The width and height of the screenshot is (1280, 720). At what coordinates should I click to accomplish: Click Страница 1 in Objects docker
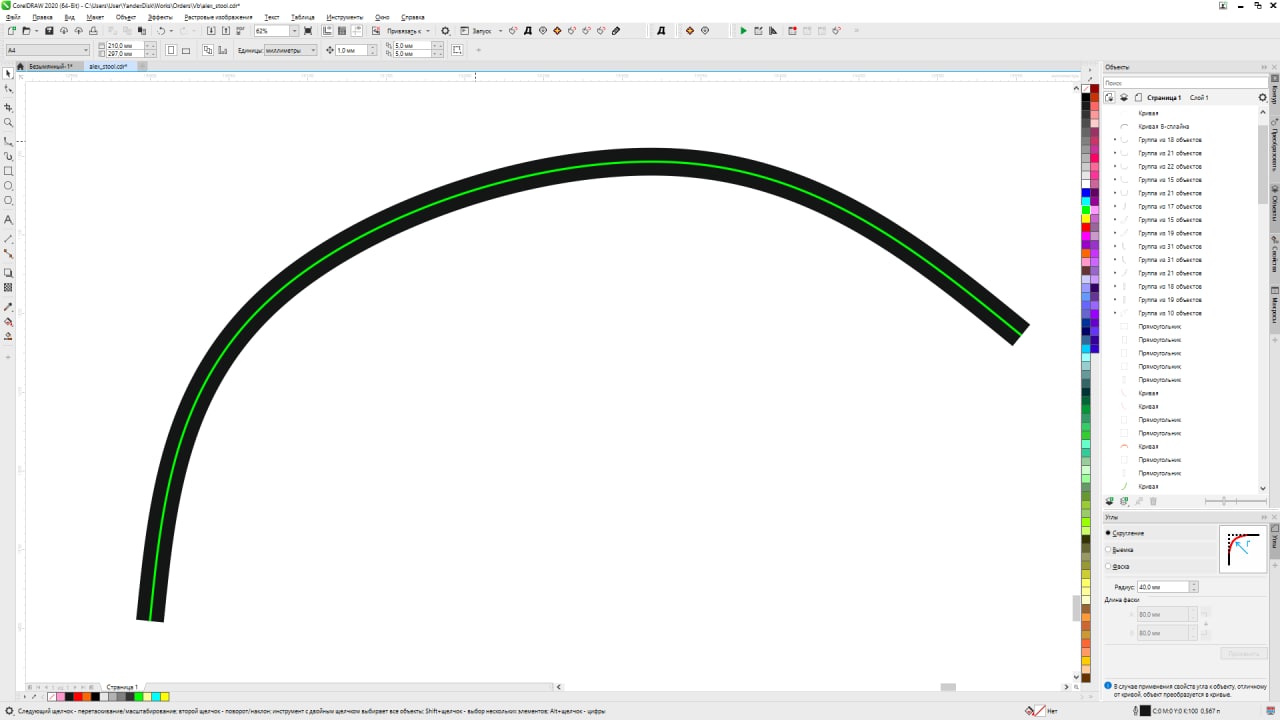coord(1164,97)
